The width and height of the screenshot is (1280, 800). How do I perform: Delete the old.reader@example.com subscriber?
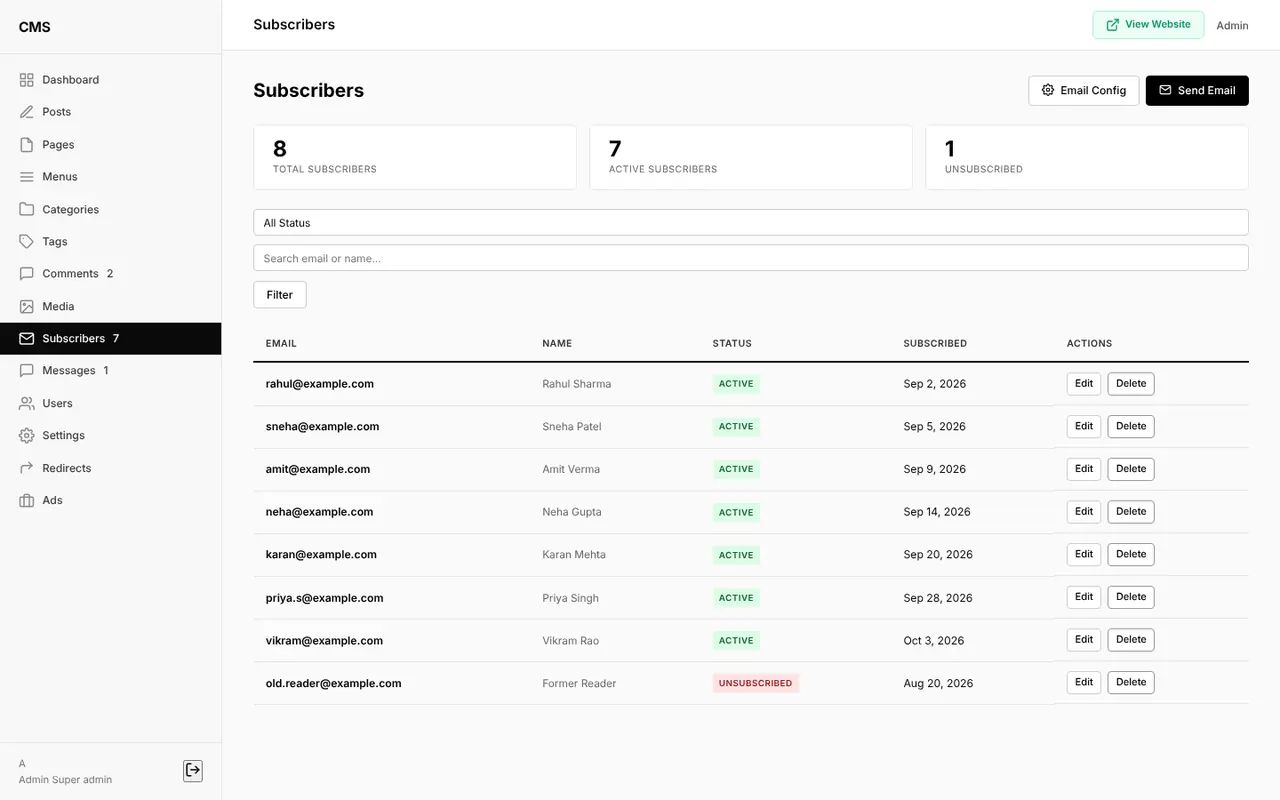point(1131,683)
